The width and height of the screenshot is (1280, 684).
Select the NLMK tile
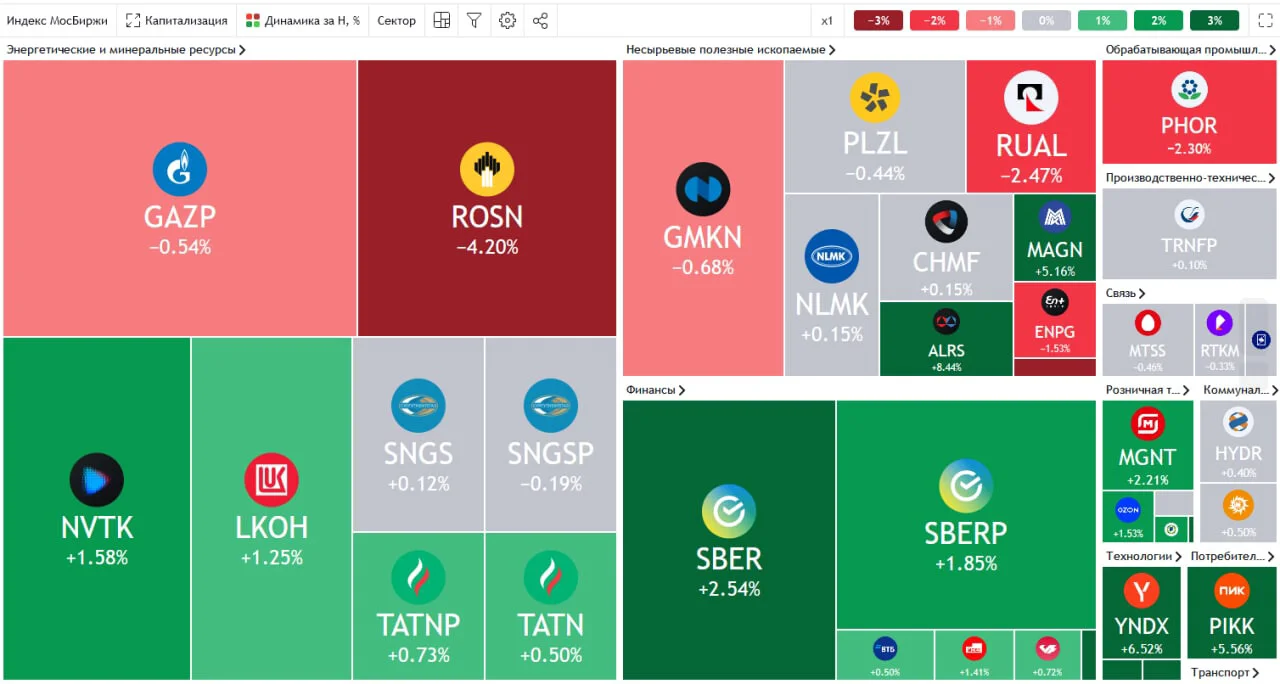point(831,285)
